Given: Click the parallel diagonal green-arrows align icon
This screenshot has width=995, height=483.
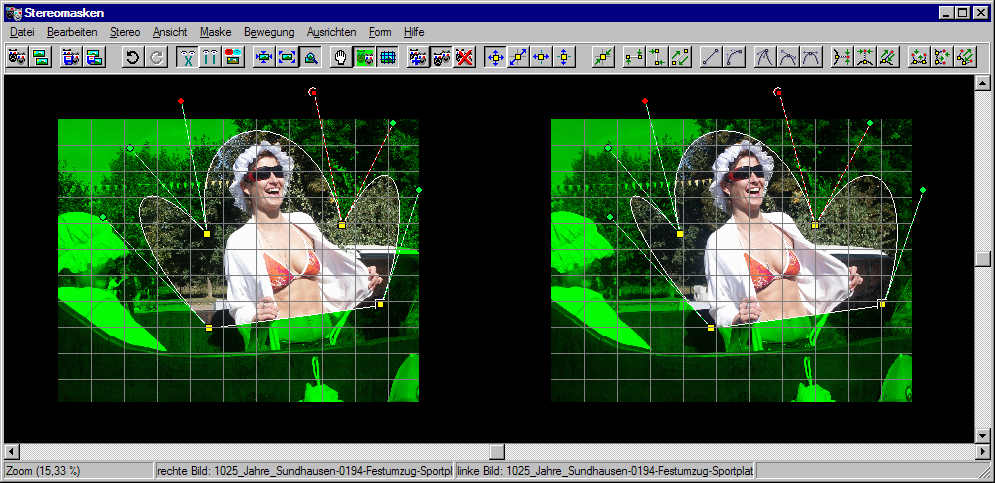Looking at the screenshot, I should coord(680,58).
